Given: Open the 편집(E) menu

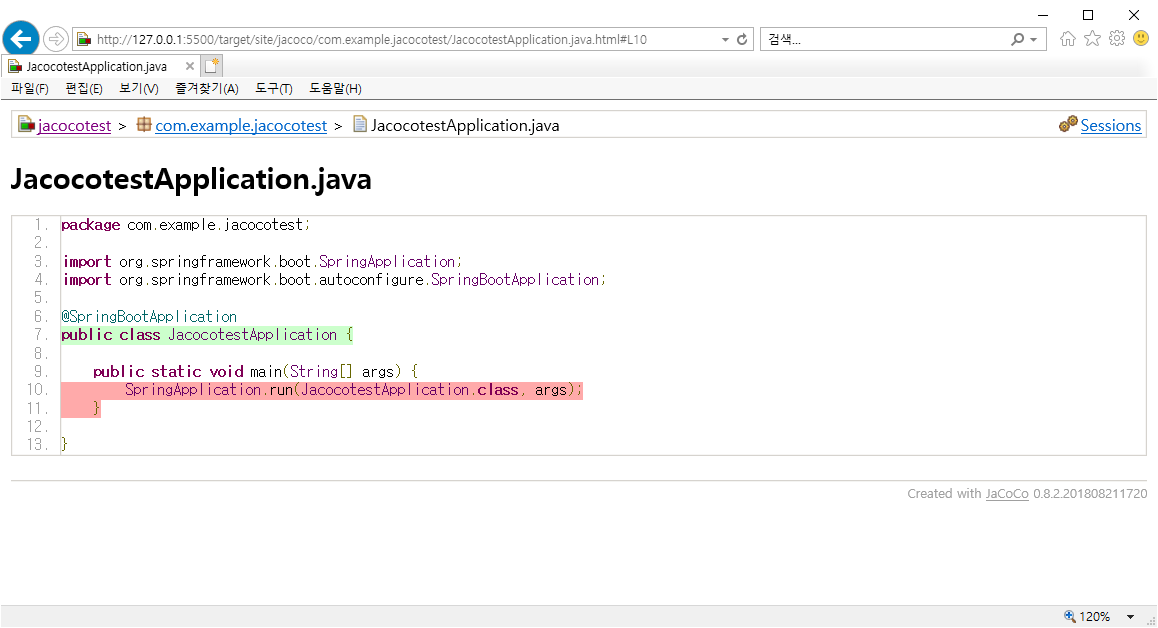Looking at the screenshot, I should [x=83, y=89].
